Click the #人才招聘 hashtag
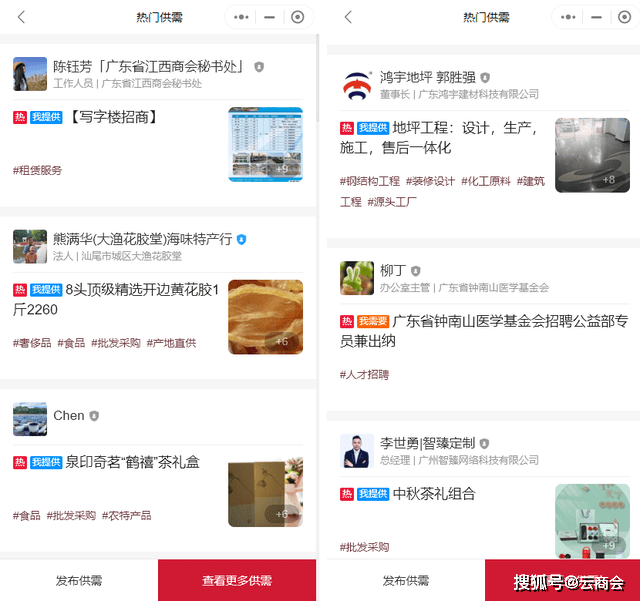This screenshot has width=640, height=601. pos(364,375)
